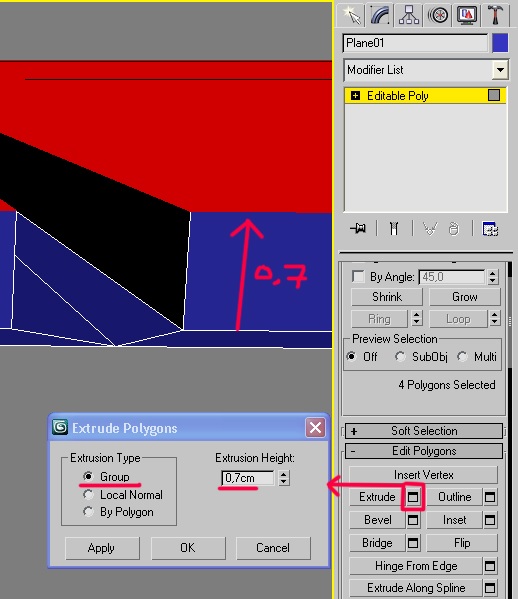Viewport: 518px width, 599px height.
Task: Expand the Soft Selection rollout
Action: [x=424, y=431]
